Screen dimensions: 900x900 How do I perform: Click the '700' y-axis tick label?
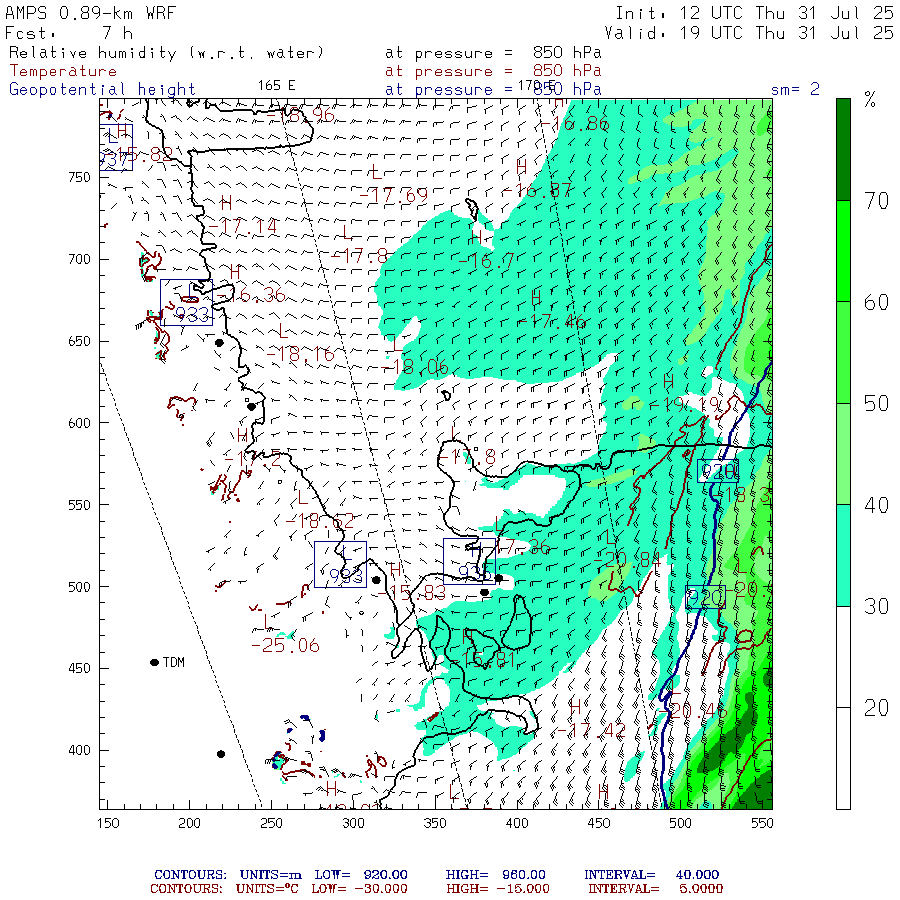(79, 259)
